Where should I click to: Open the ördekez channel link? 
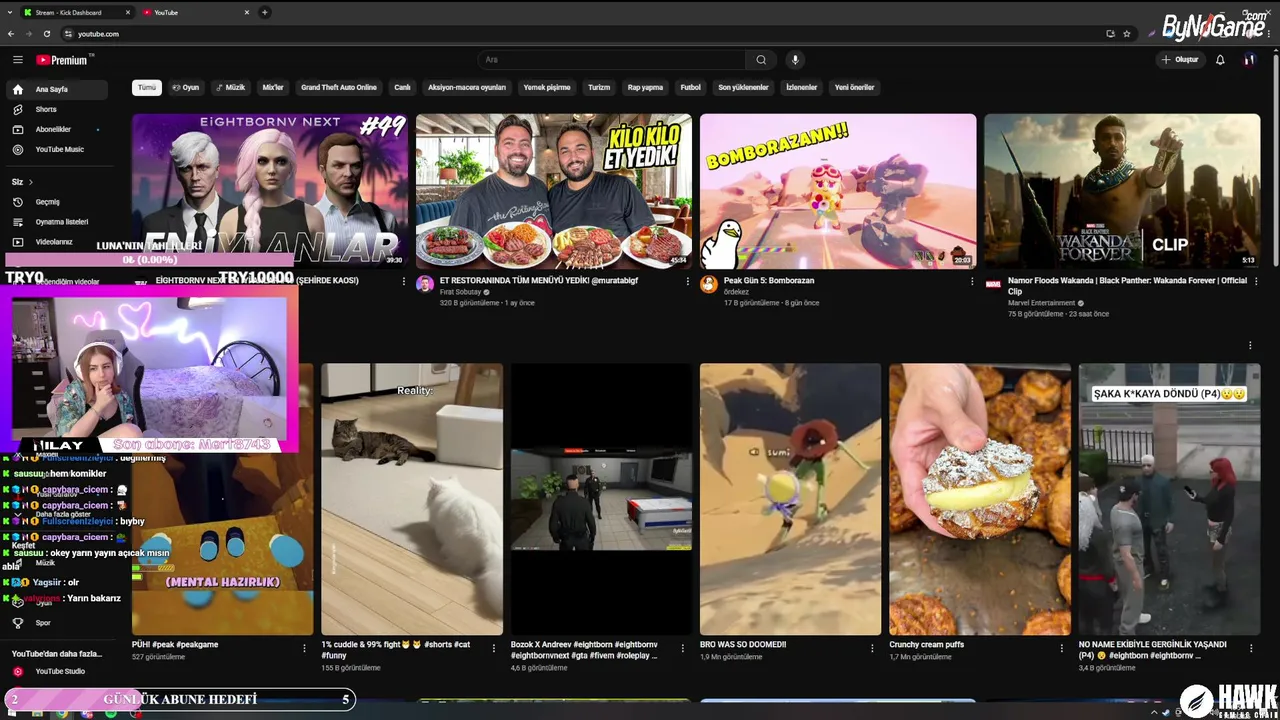coord(738,292)
